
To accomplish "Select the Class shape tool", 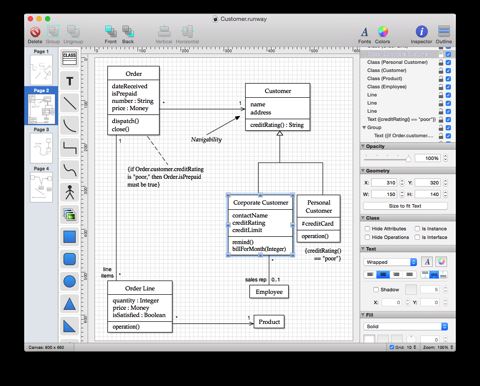I will [69, 58].
